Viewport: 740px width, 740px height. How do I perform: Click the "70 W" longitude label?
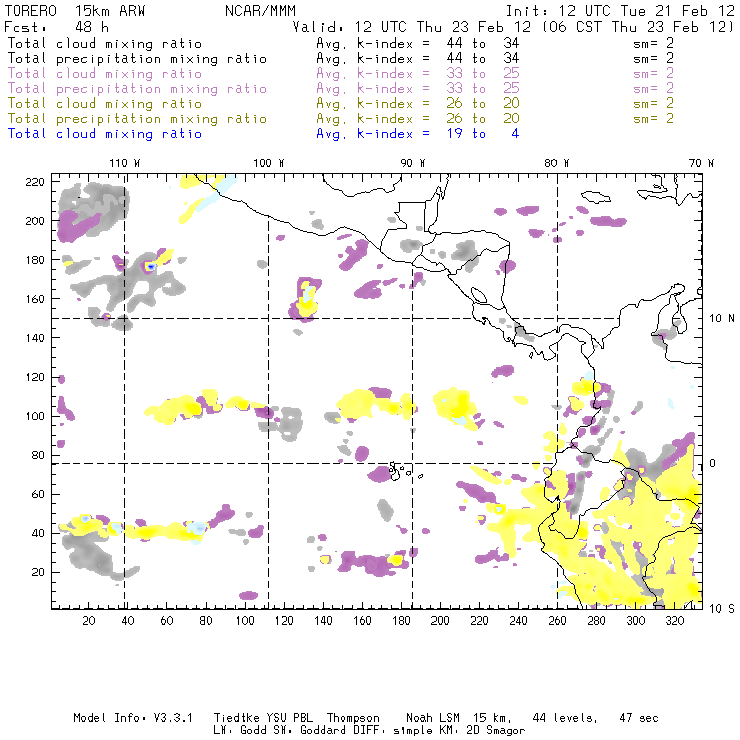(701, 163)
